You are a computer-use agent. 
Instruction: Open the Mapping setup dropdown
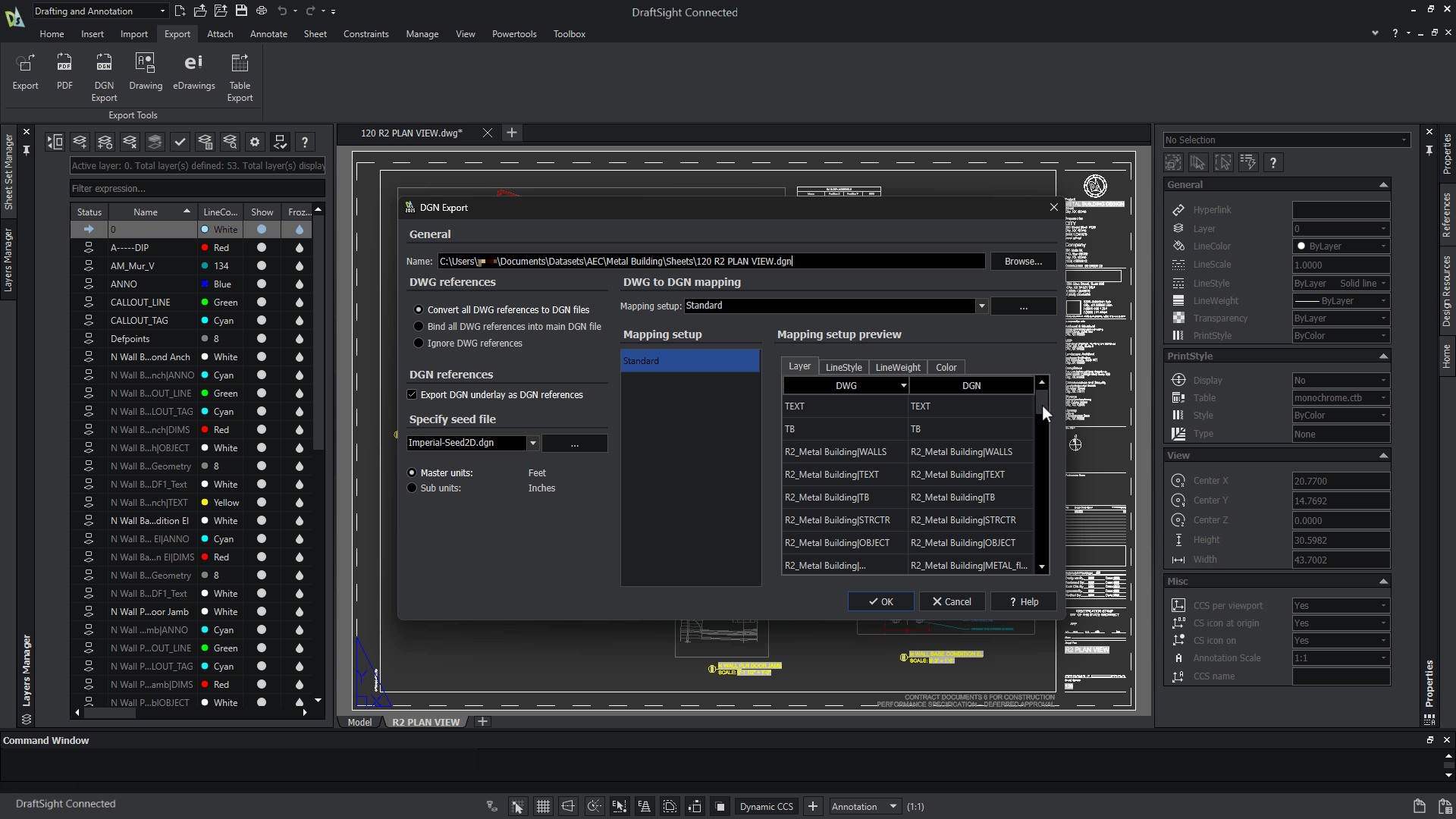(x=981, y=306)
